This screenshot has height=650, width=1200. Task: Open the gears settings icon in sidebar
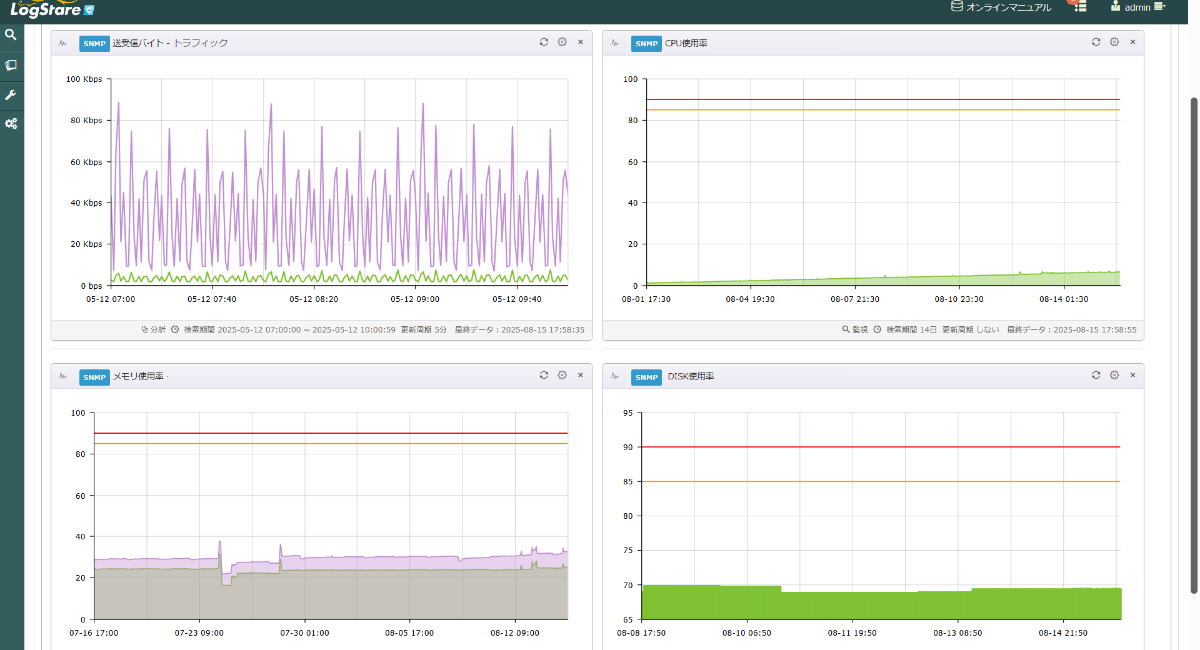click(x=11, y=124)
